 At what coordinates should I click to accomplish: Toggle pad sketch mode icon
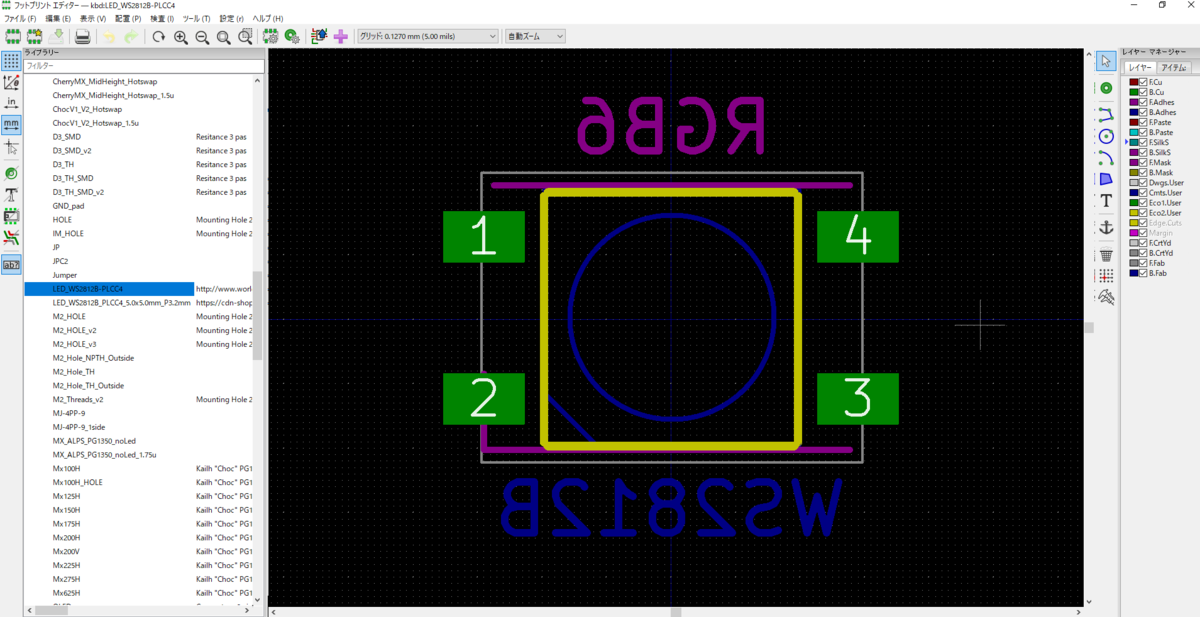click(x=11, y=173)
